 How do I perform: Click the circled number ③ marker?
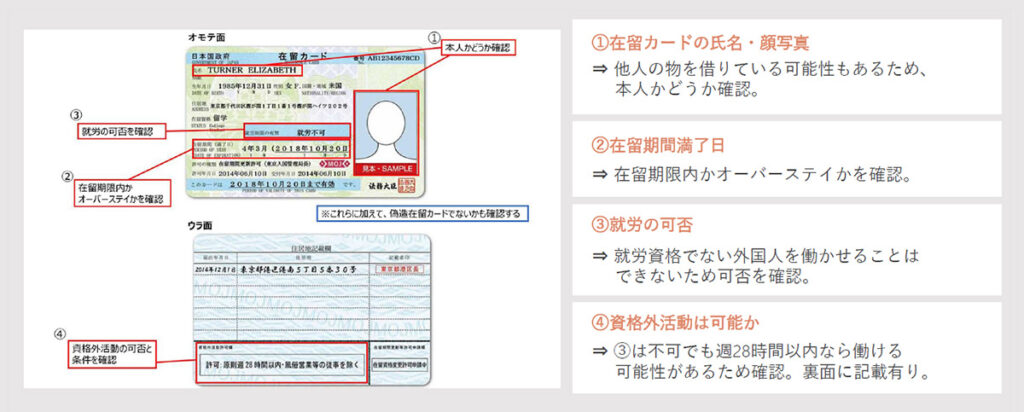[74, 114]
